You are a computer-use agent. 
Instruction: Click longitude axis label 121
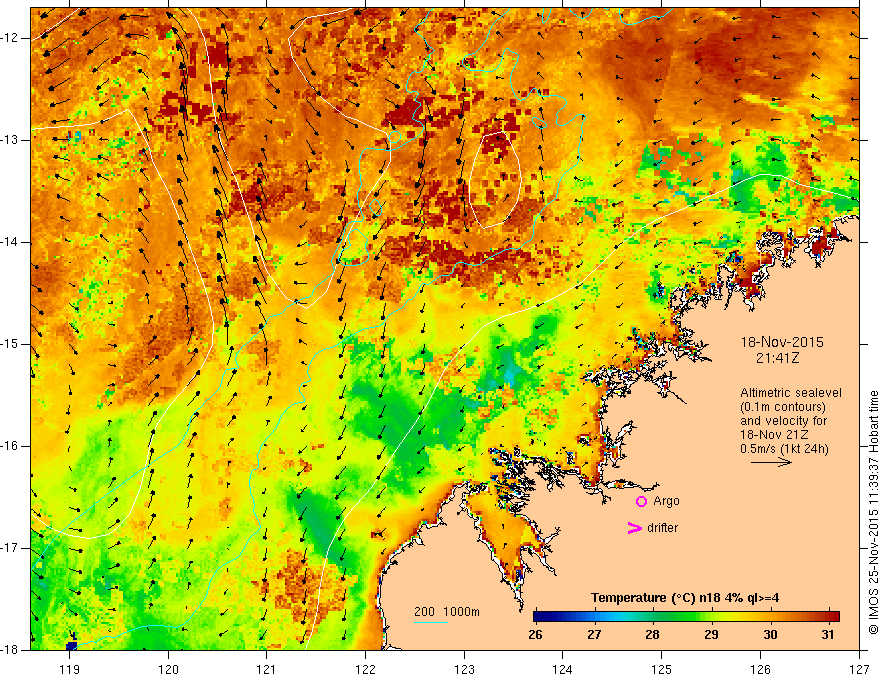266,669
